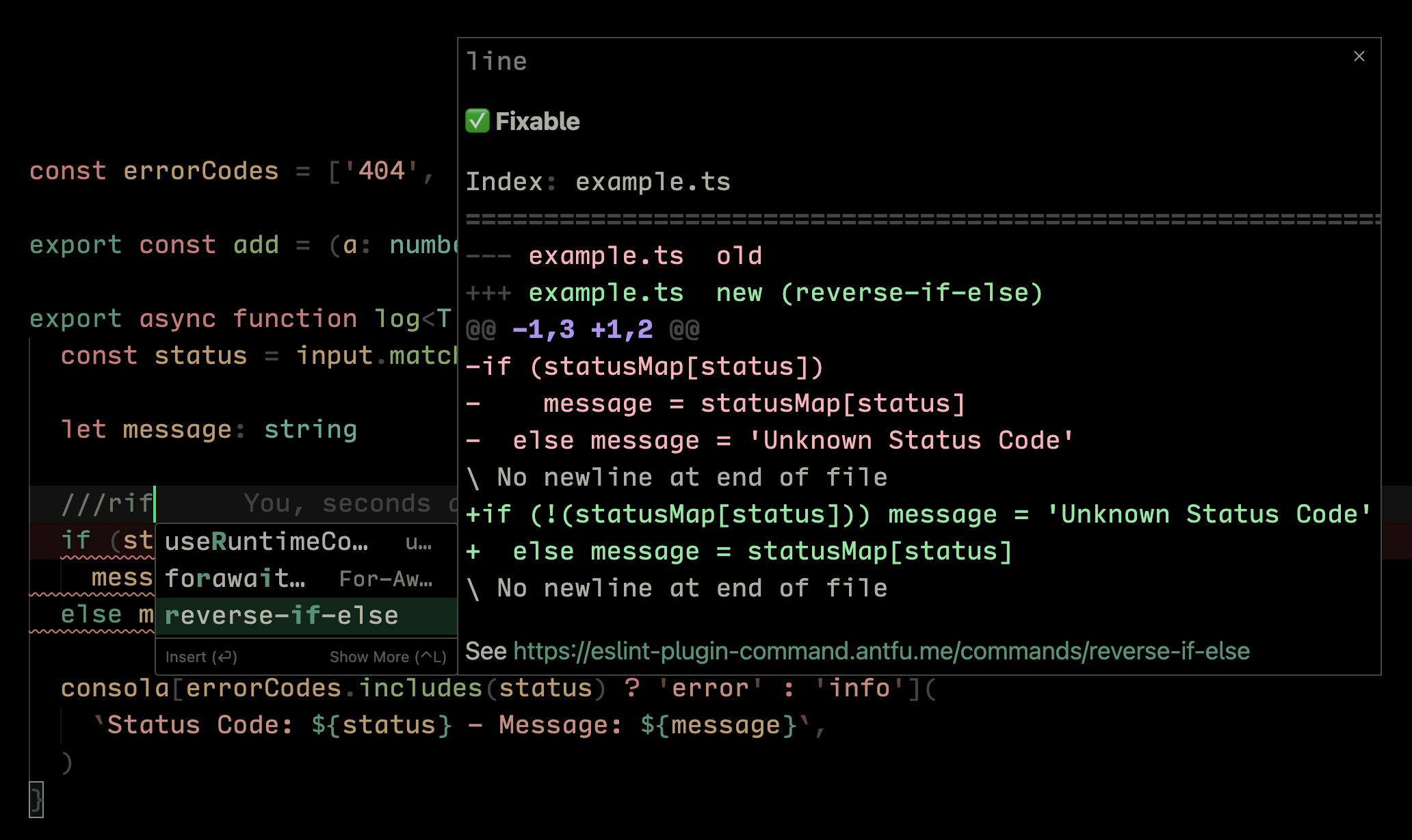1412x840 pixels.
Task: Click the green Fixable checkmark icon
Action: tap(477, 121)
